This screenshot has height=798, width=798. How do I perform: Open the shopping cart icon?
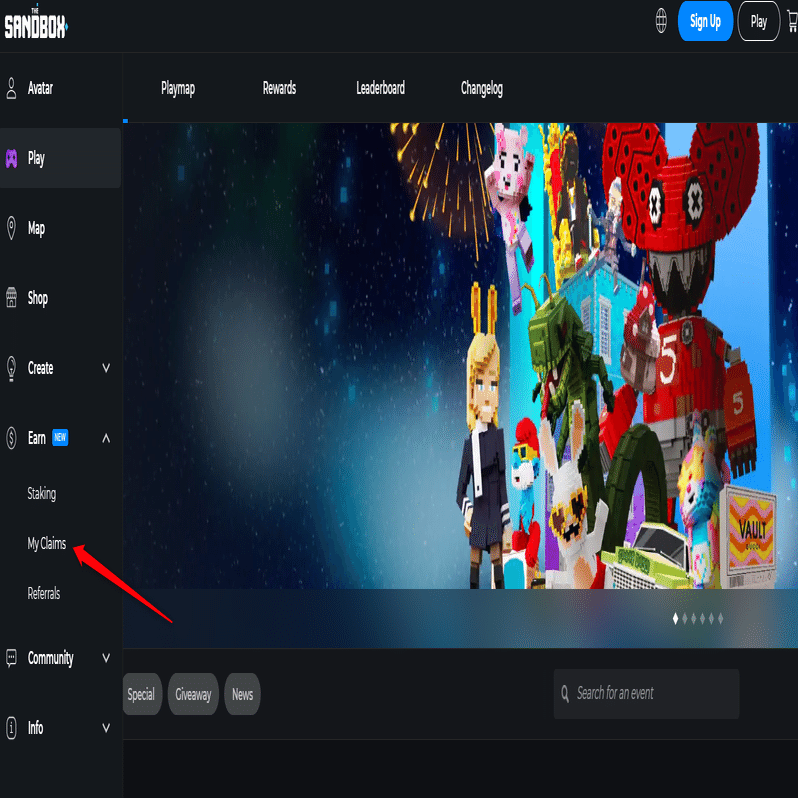792,21
